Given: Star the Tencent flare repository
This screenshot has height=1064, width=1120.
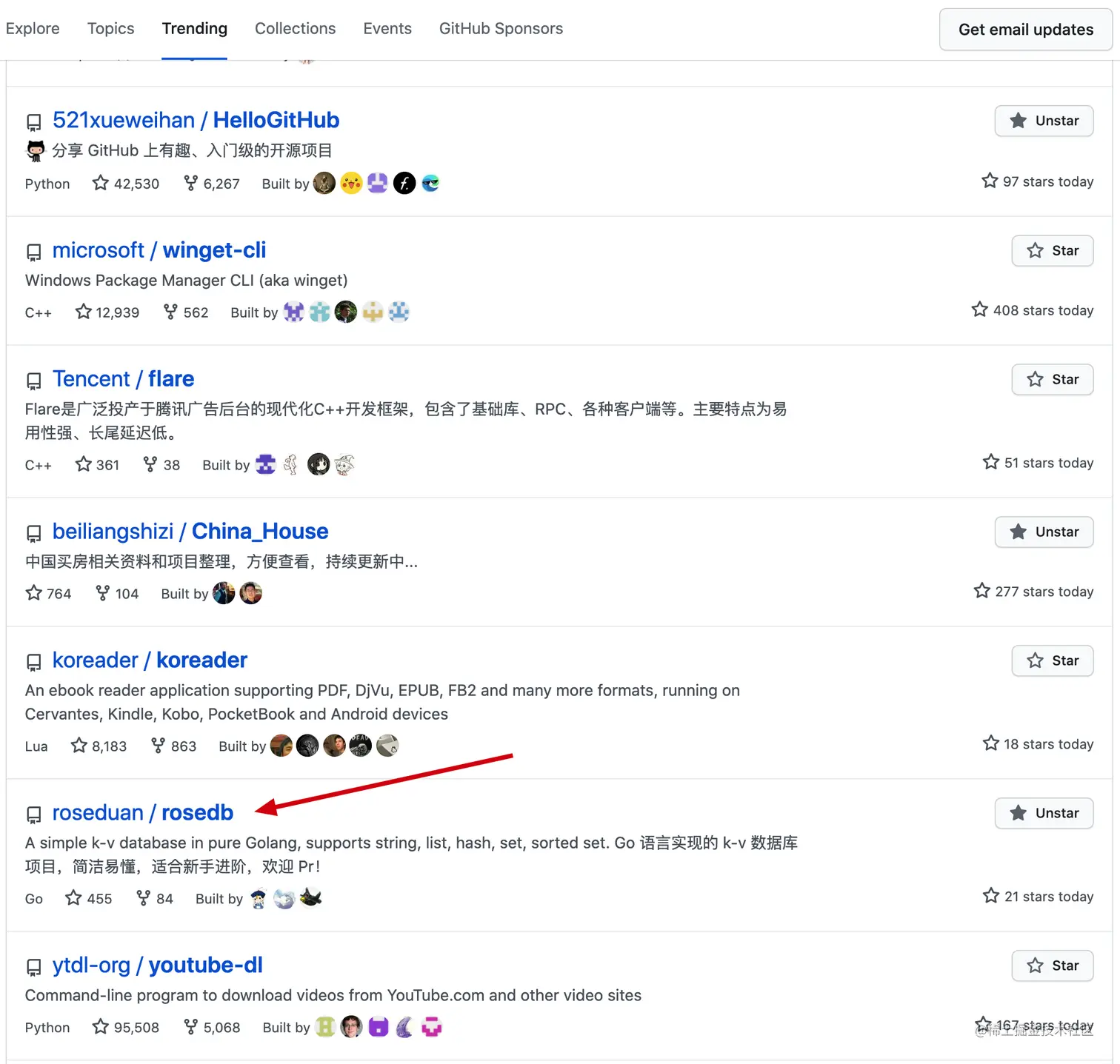Looking at the screenshot, I should 1053,380.
